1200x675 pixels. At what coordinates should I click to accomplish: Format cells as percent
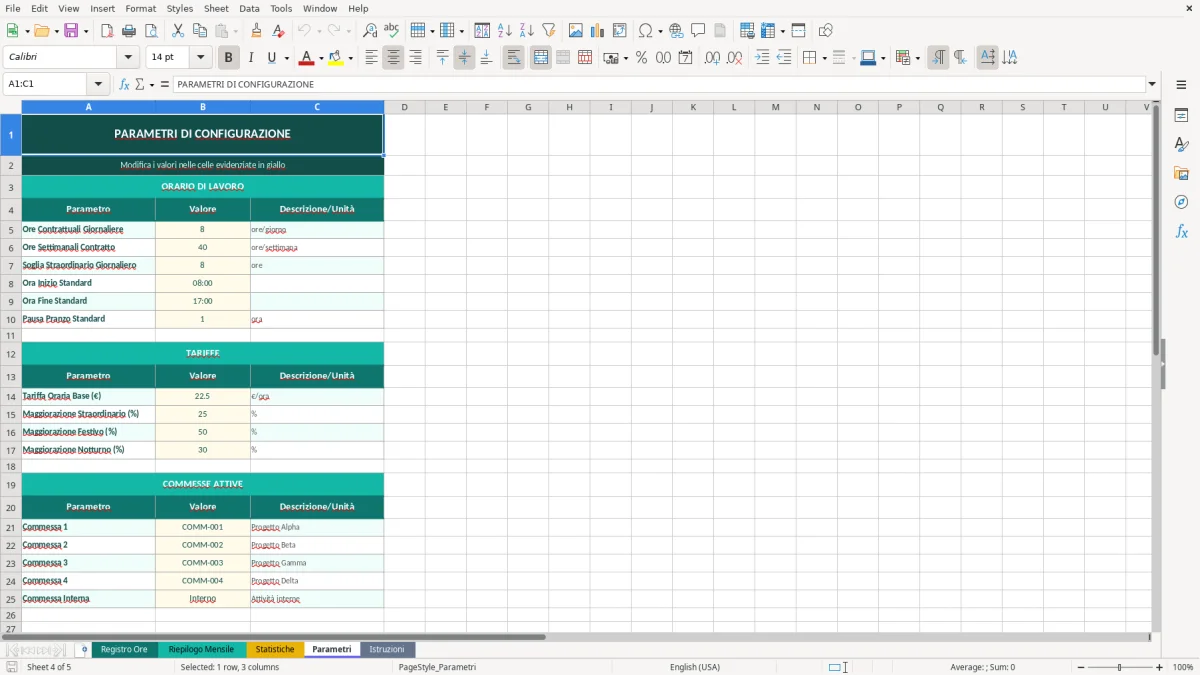641,58
